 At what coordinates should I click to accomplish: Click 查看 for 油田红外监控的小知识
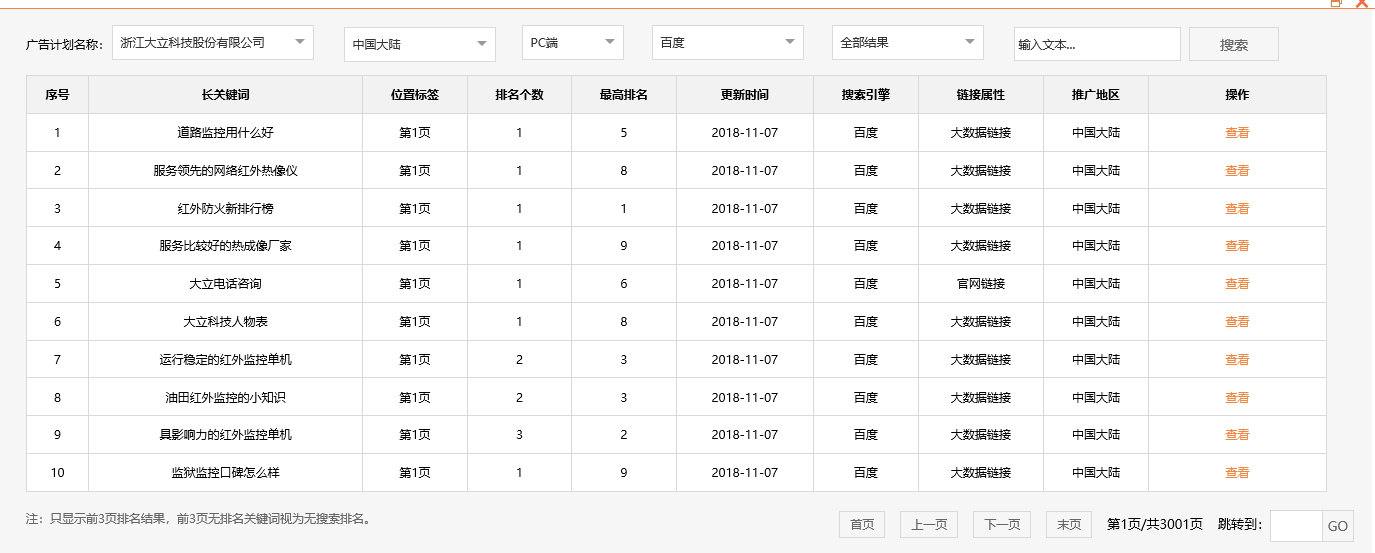click(1237, 397)
